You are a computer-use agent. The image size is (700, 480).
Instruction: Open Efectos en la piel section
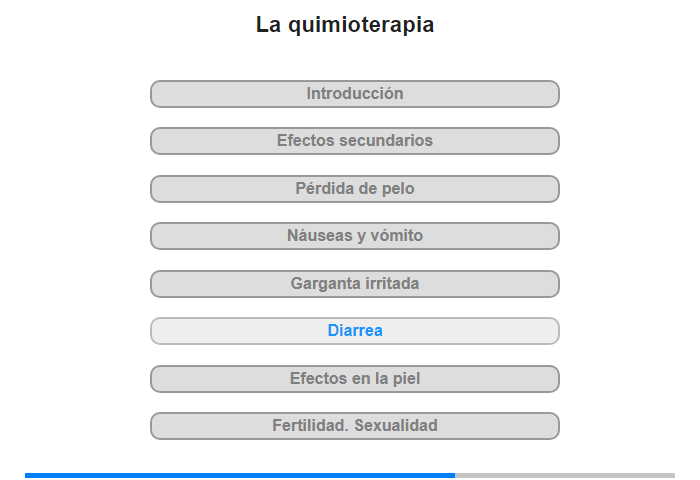354,379
